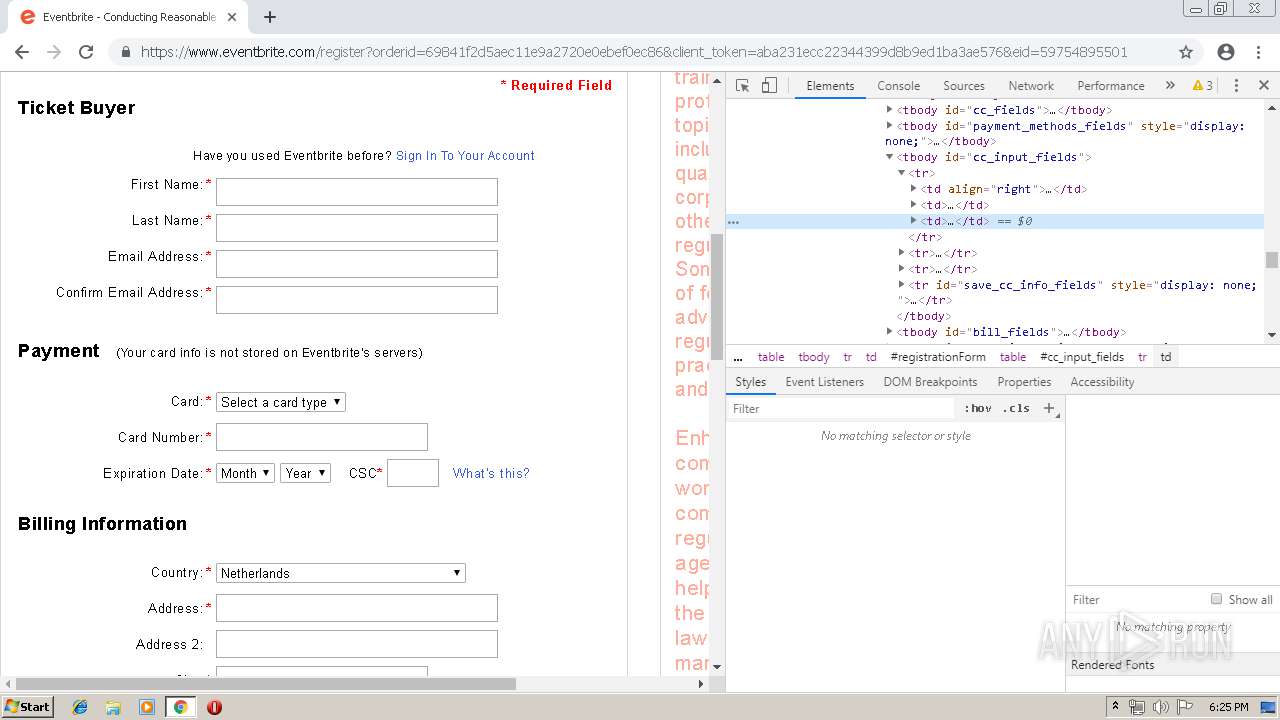Open the Windows Start menu

coord(27,706)
